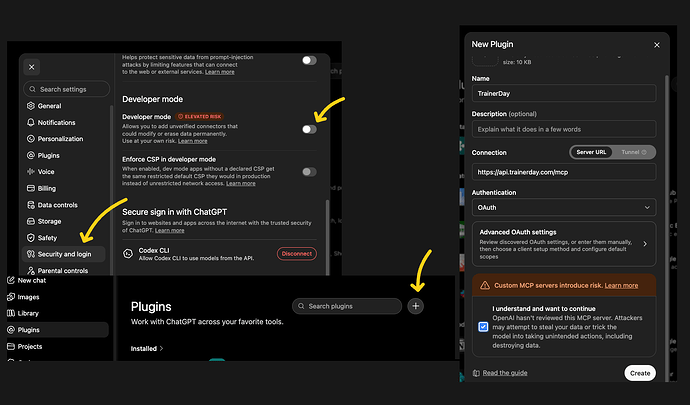
Task: Click the General gear icon
Action: 31,106
